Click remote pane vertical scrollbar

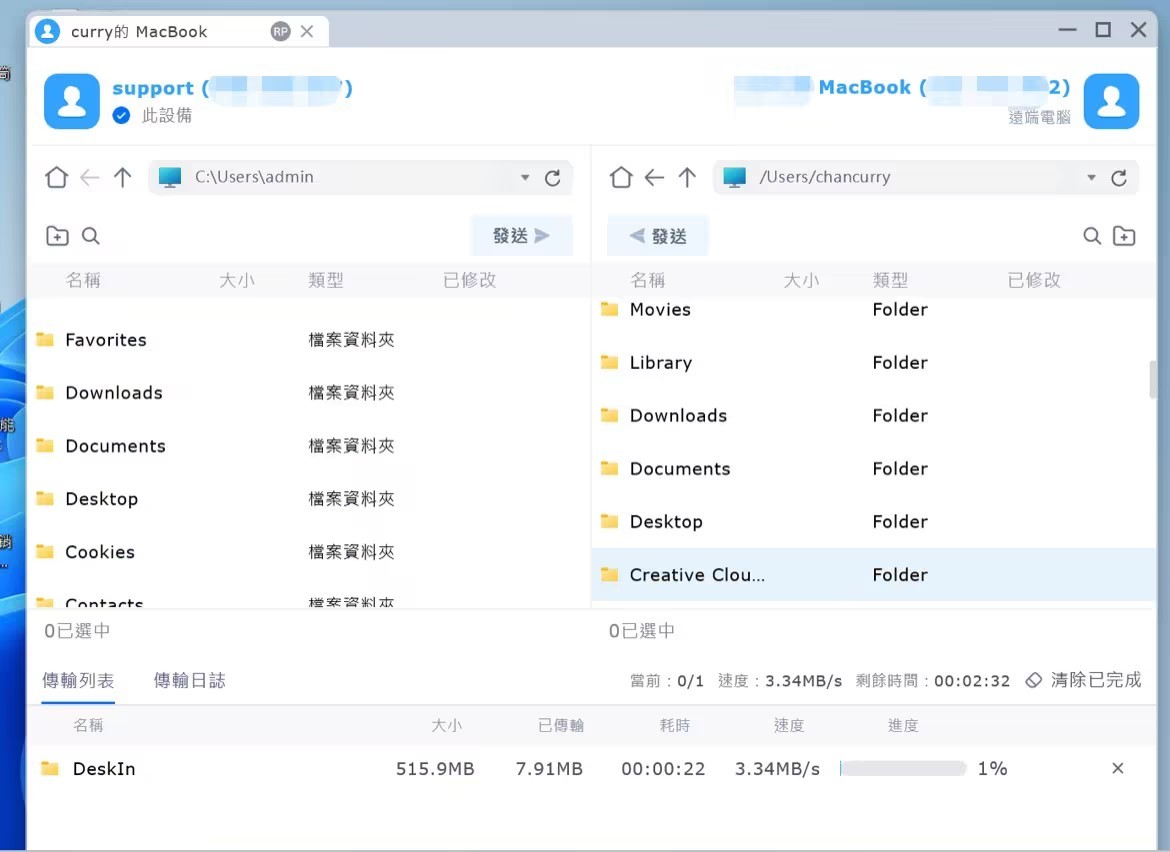coord(1154,380)
